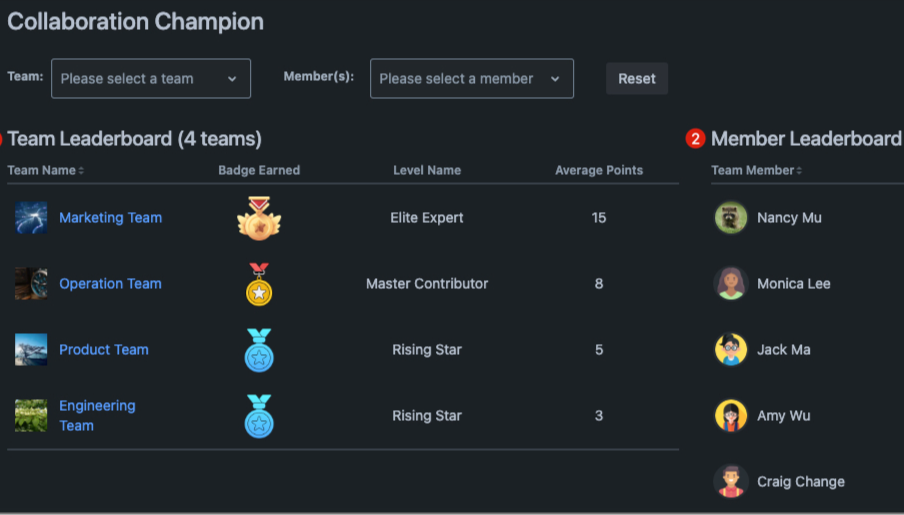
Task: Click Amy Wu's avatar icon
Action: pos(731,416)
